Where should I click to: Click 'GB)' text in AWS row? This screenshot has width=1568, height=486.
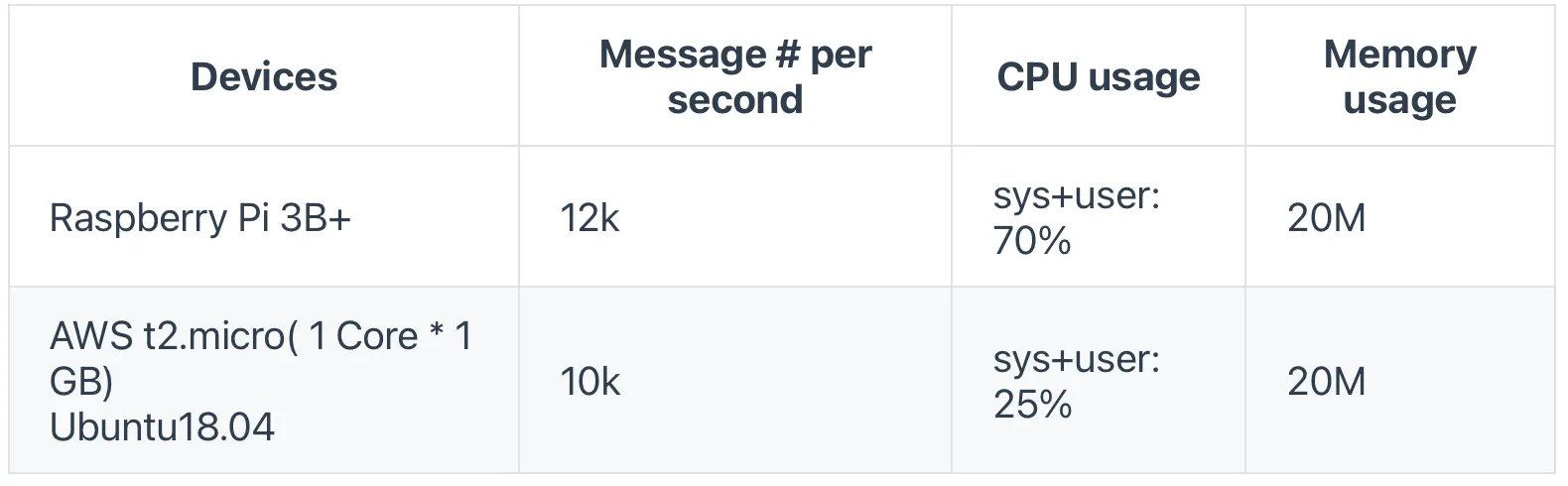coord(81,382)
